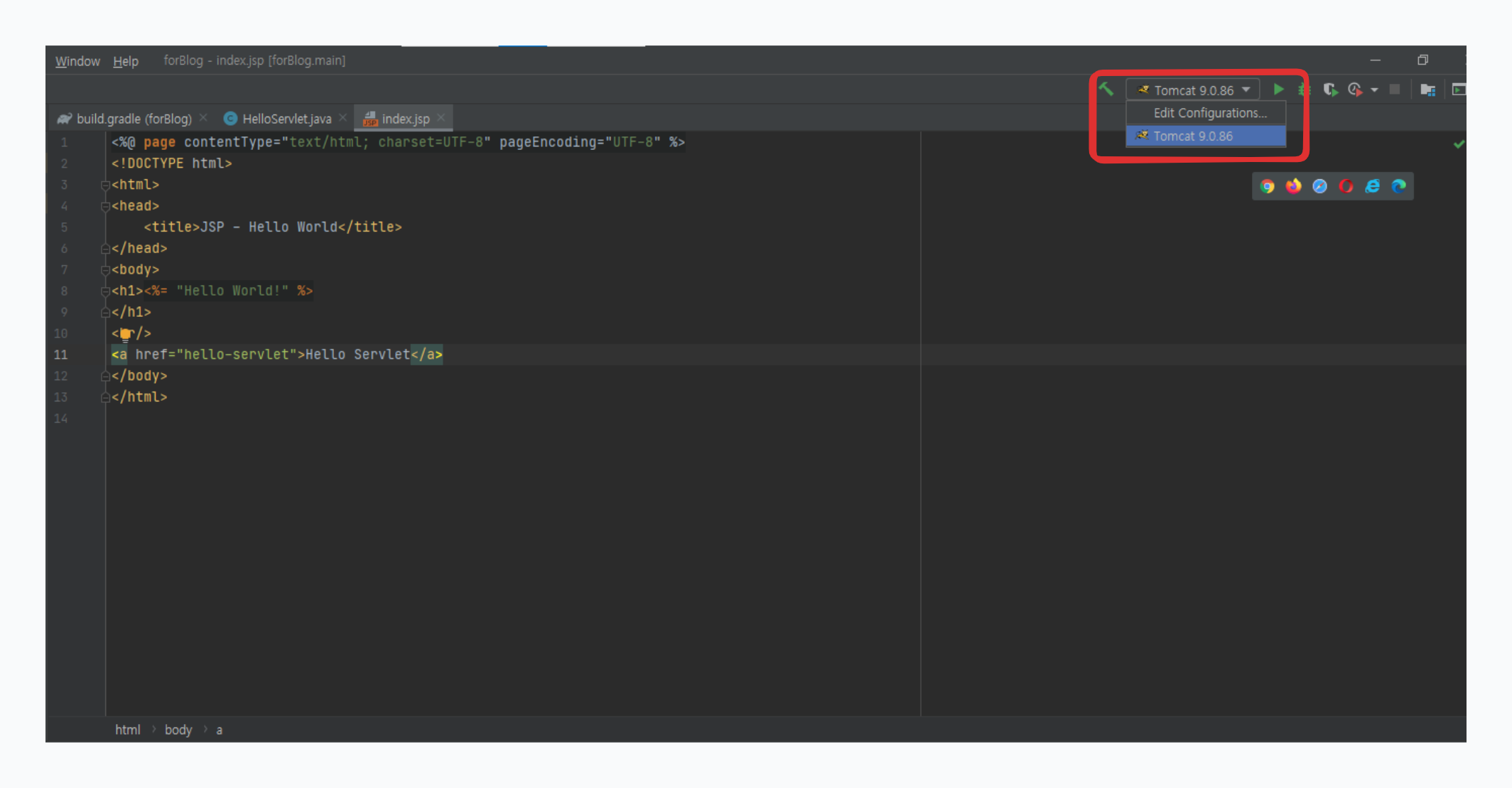Open page in Edge browser icon
This screenshot has width=1512, height=788.
(1398, 186)
